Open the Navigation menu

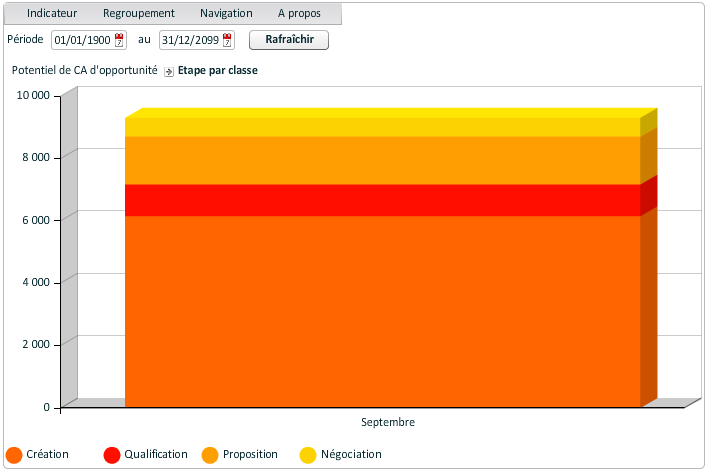pyautogui.click(x=226, y=14)
